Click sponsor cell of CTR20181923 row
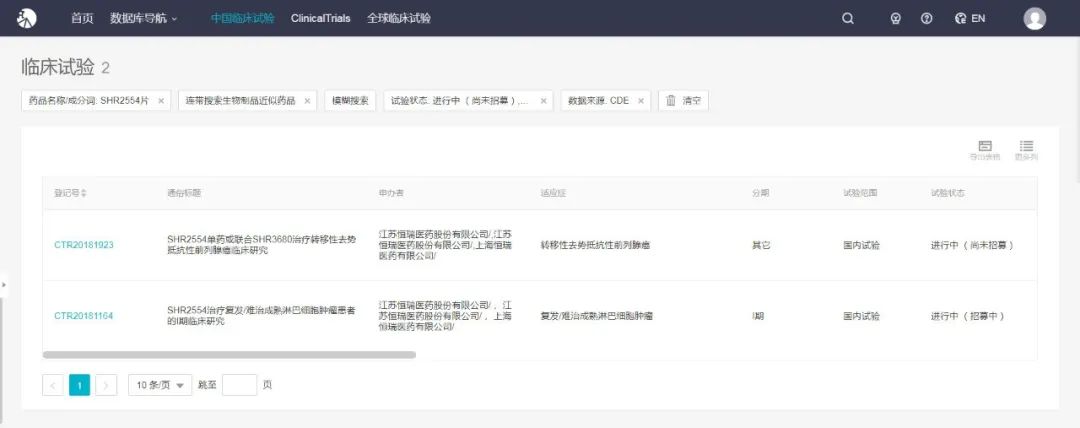This screenshot has height=428, width=1080. tap(445, 245)
